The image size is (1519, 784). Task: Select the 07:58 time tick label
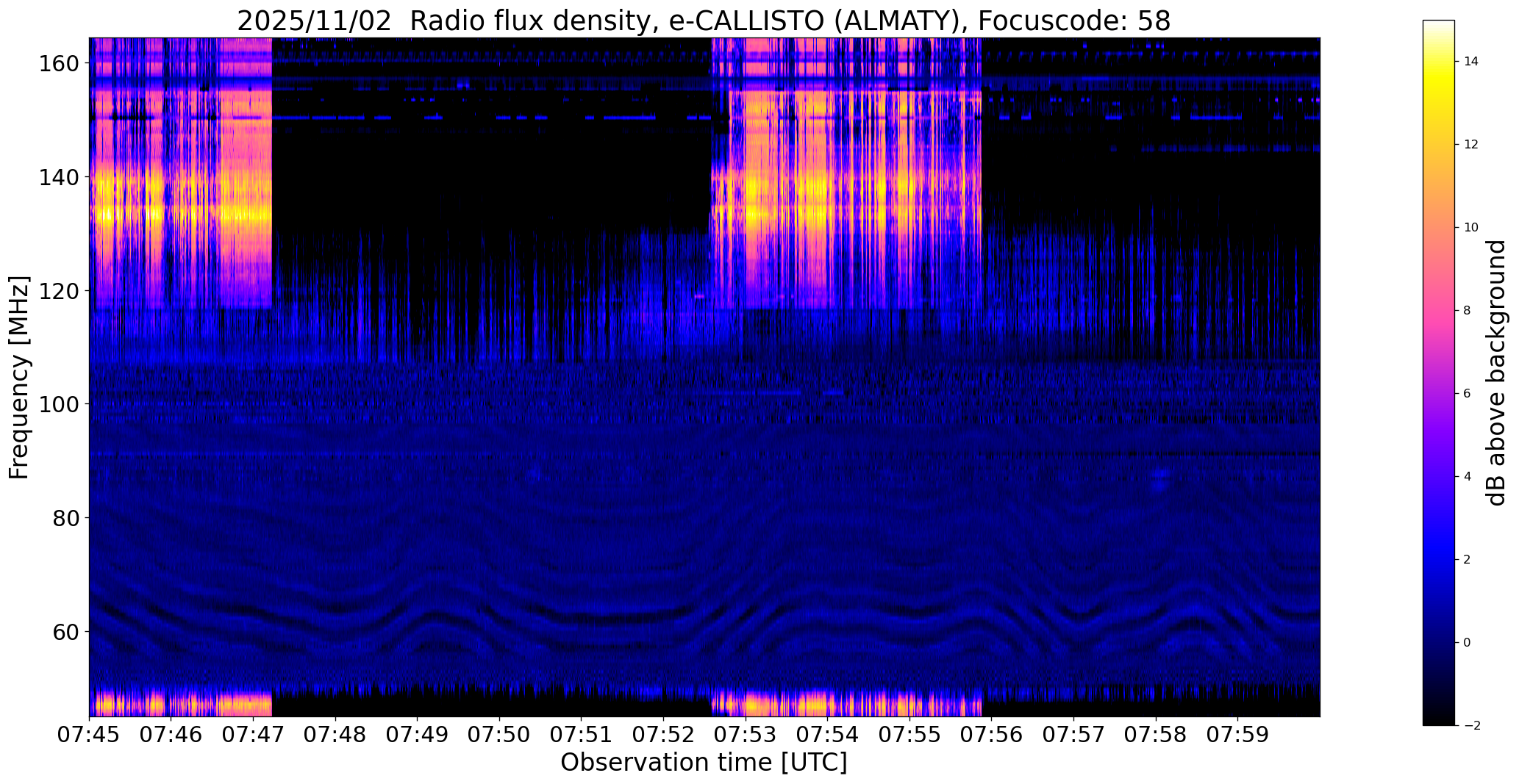(1156, 734)
